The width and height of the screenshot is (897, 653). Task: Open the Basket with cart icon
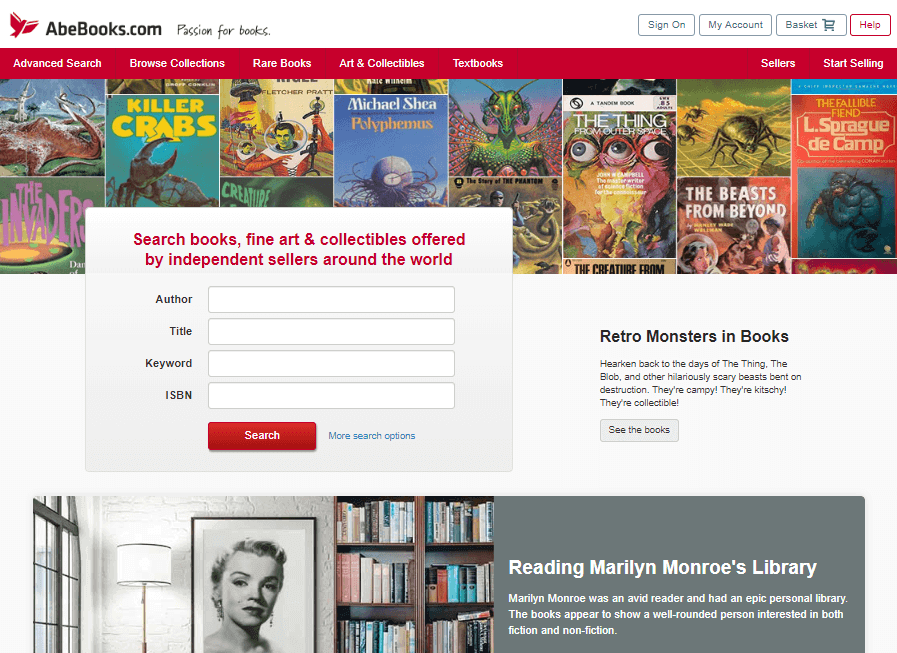[810, 25]
